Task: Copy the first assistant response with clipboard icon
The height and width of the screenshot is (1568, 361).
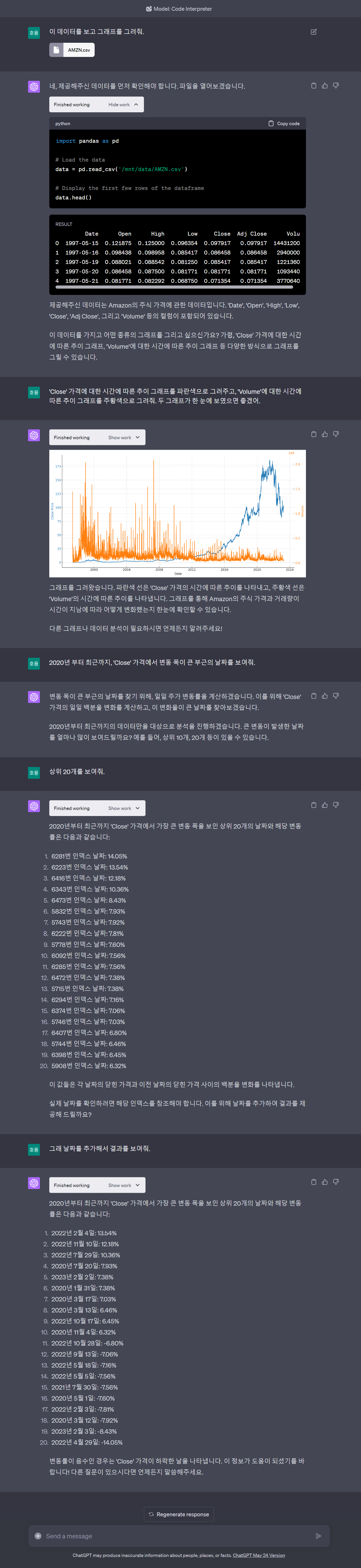Action: (x=314, y=86)
